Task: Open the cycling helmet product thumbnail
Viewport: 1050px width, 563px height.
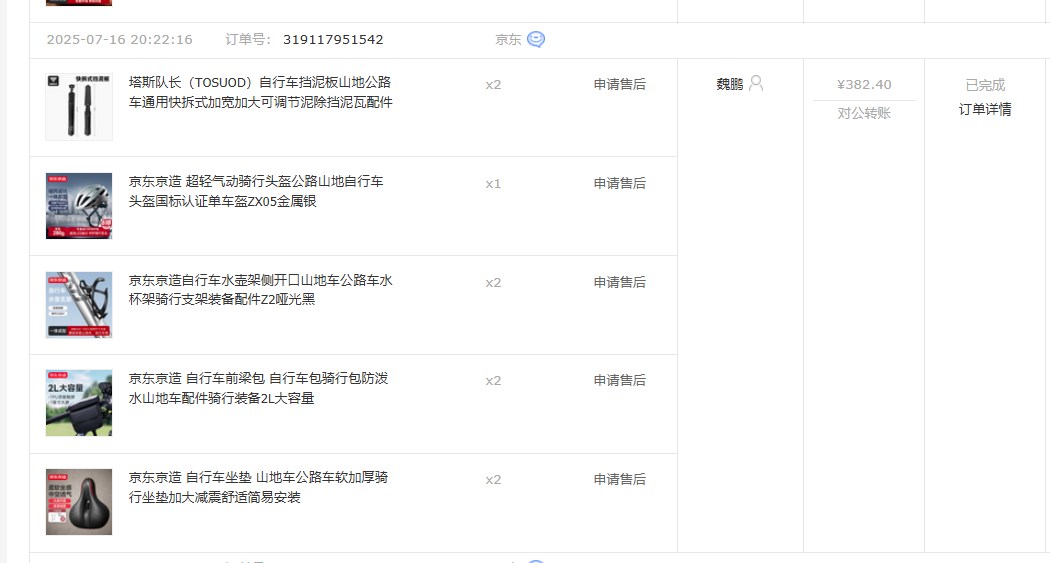Action: [x=79, y=206]
